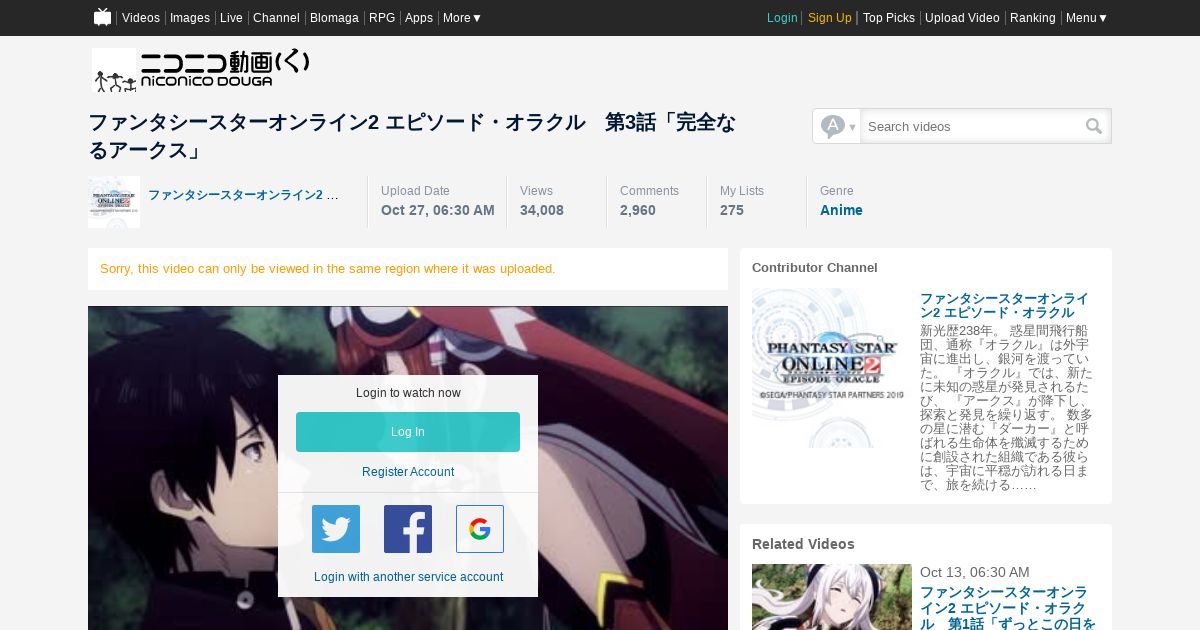Click the comments count 2,960
The height and width of the screenshot is (630, 1200).
tap(638, 210)
